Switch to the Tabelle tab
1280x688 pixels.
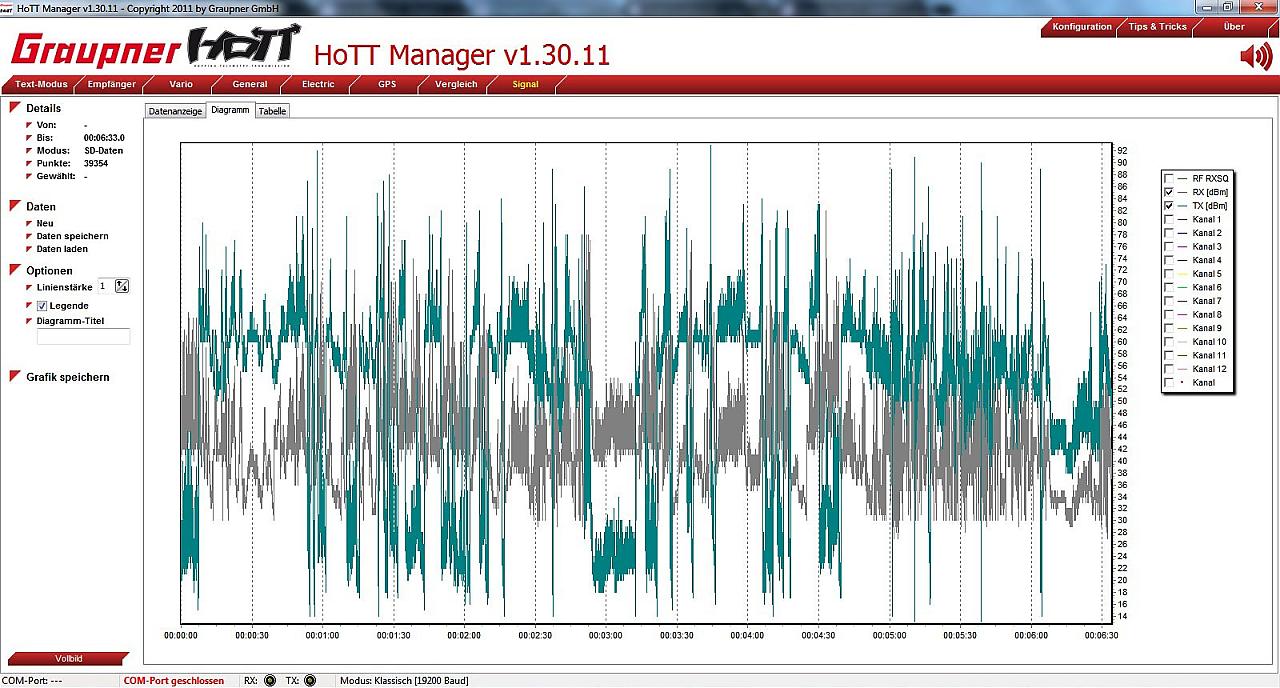coord(272,111)
